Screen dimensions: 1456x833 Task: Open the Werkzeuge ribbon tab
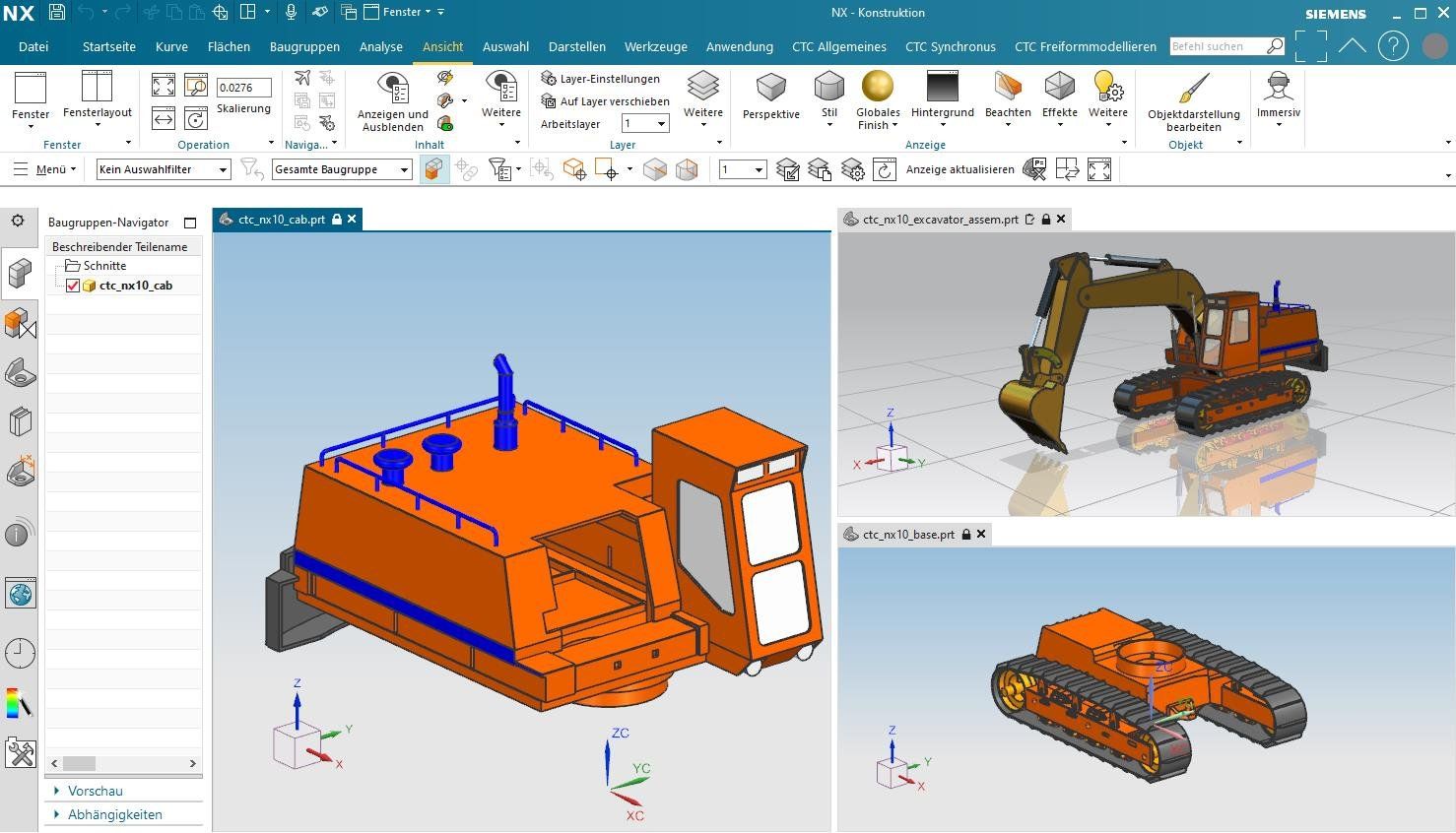coord(655,46)
